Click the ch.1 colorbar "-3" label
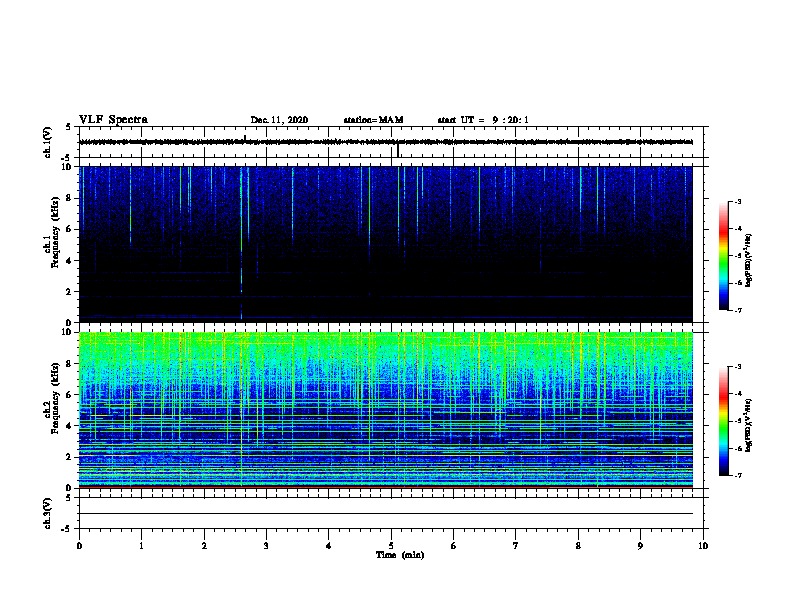This screenshot has height=612, width=792. [x=737, y=201]
